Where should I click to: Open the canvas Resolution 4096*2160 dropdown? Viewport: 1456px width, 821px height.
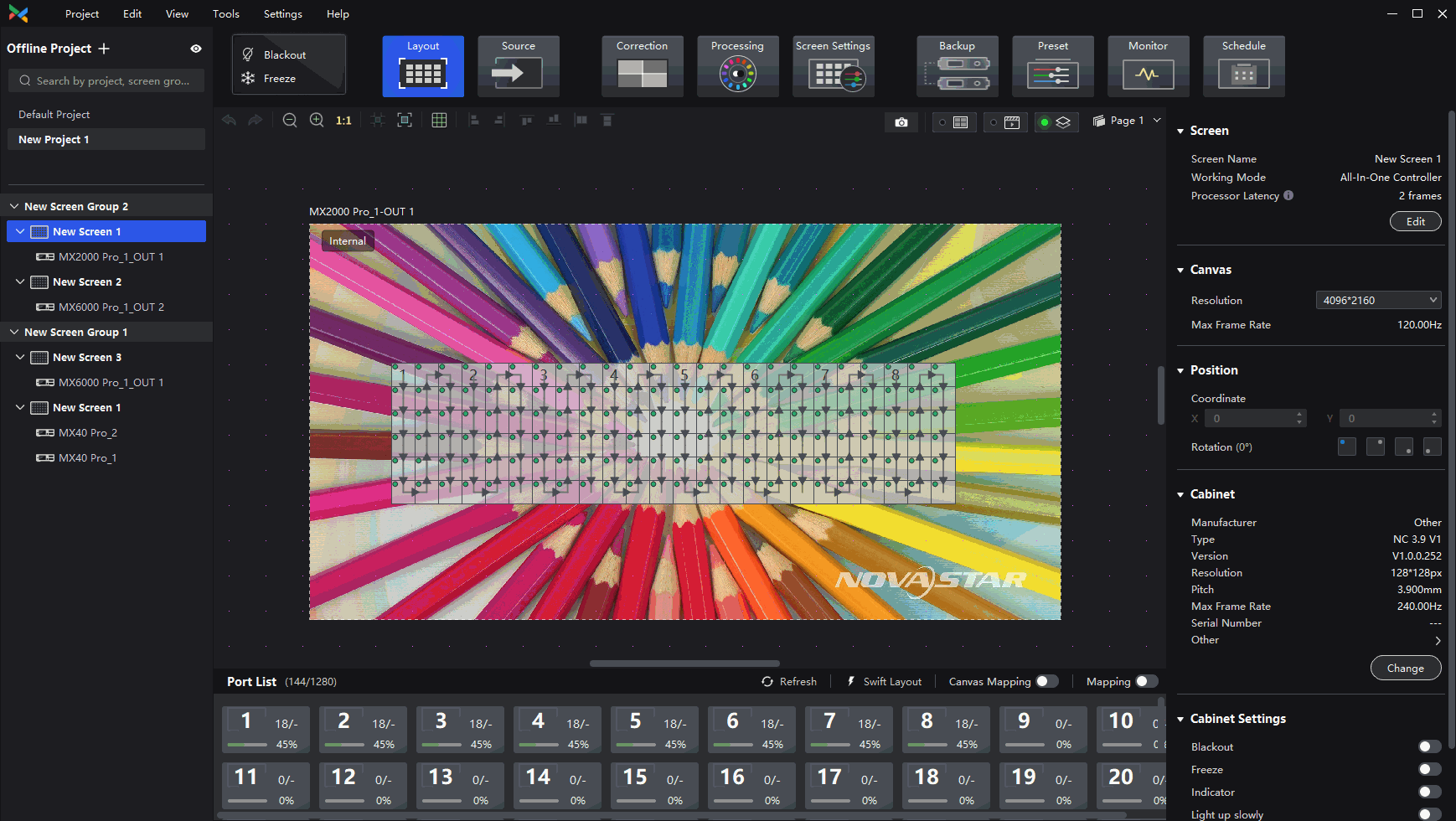click(1379, 300)
